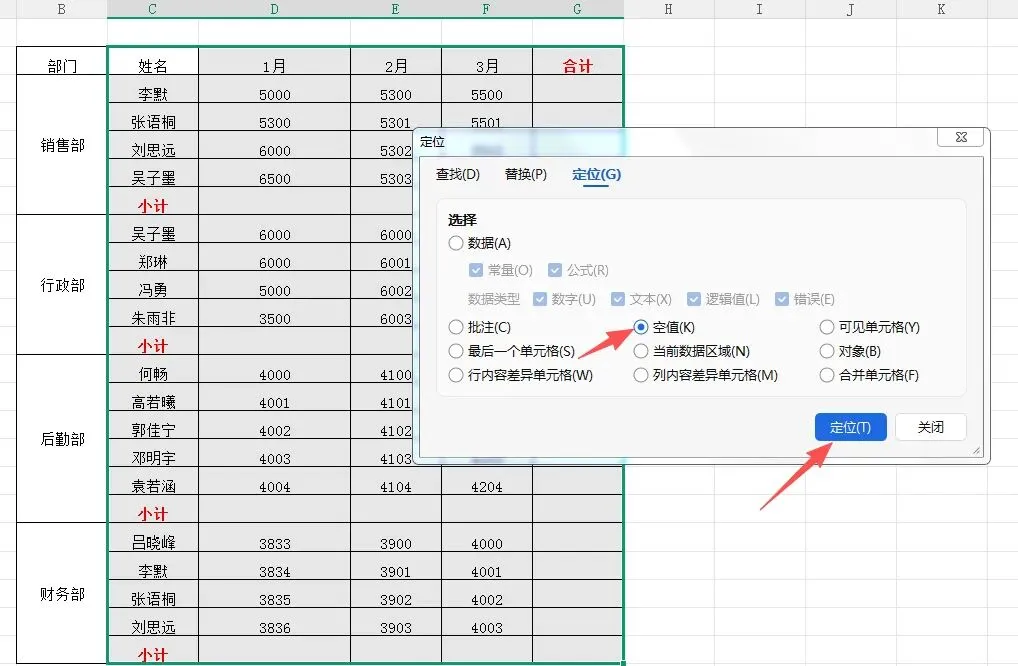Click the cell containing 6500
This screenshot has width=1018, height=666.
[275, 173]
